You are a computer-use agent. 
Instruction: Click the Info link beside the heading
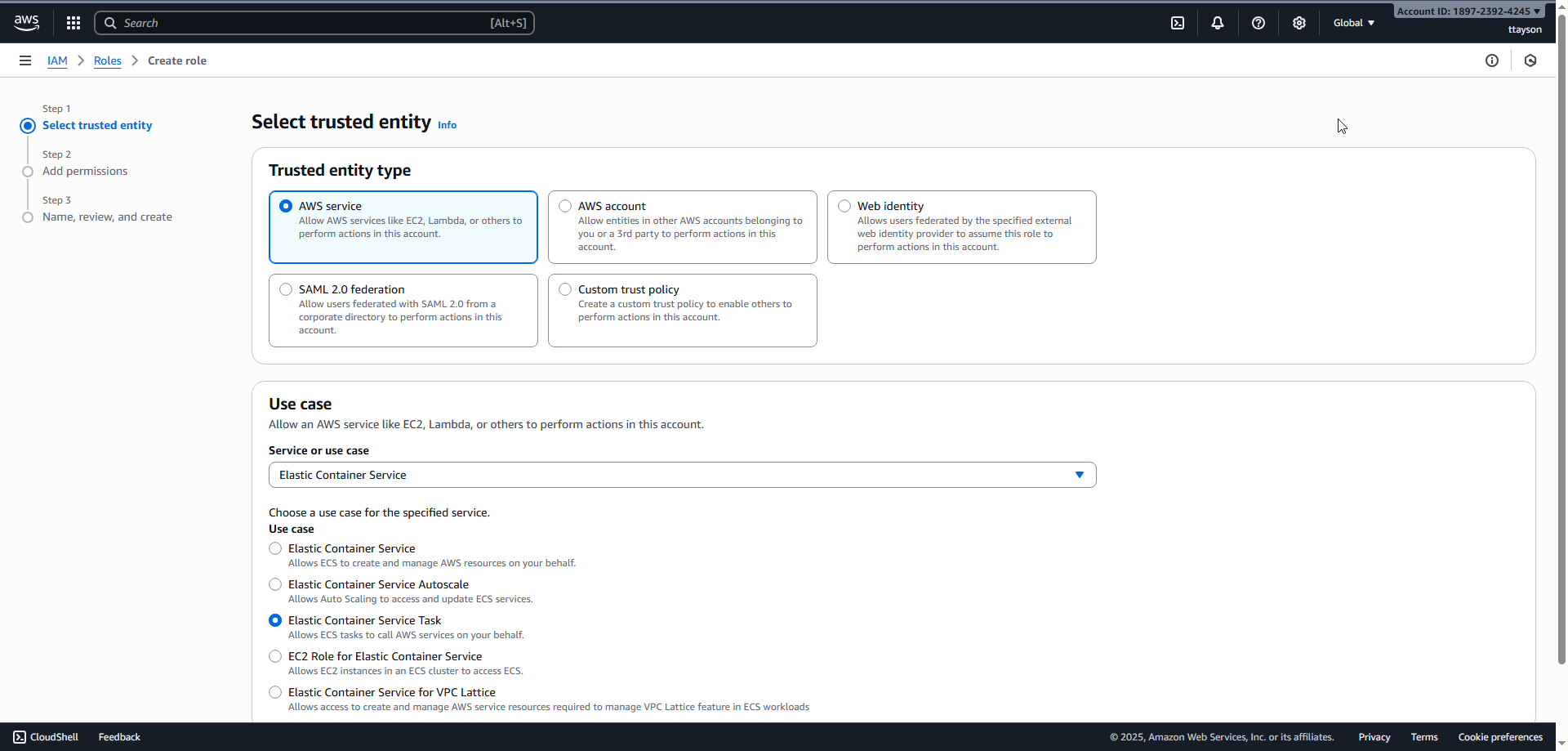click(x=447, y=125)
